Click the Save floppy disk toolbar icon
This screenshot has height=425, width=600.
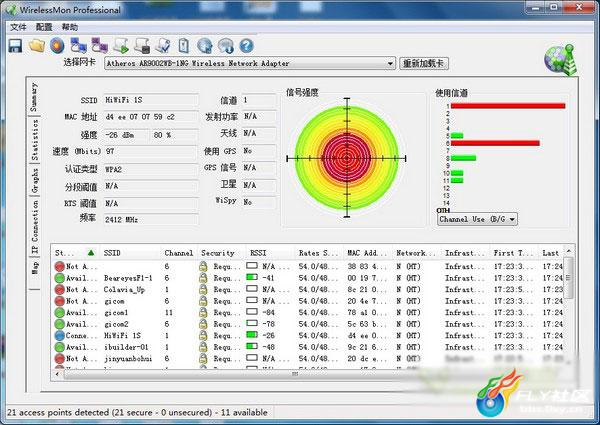15,46
